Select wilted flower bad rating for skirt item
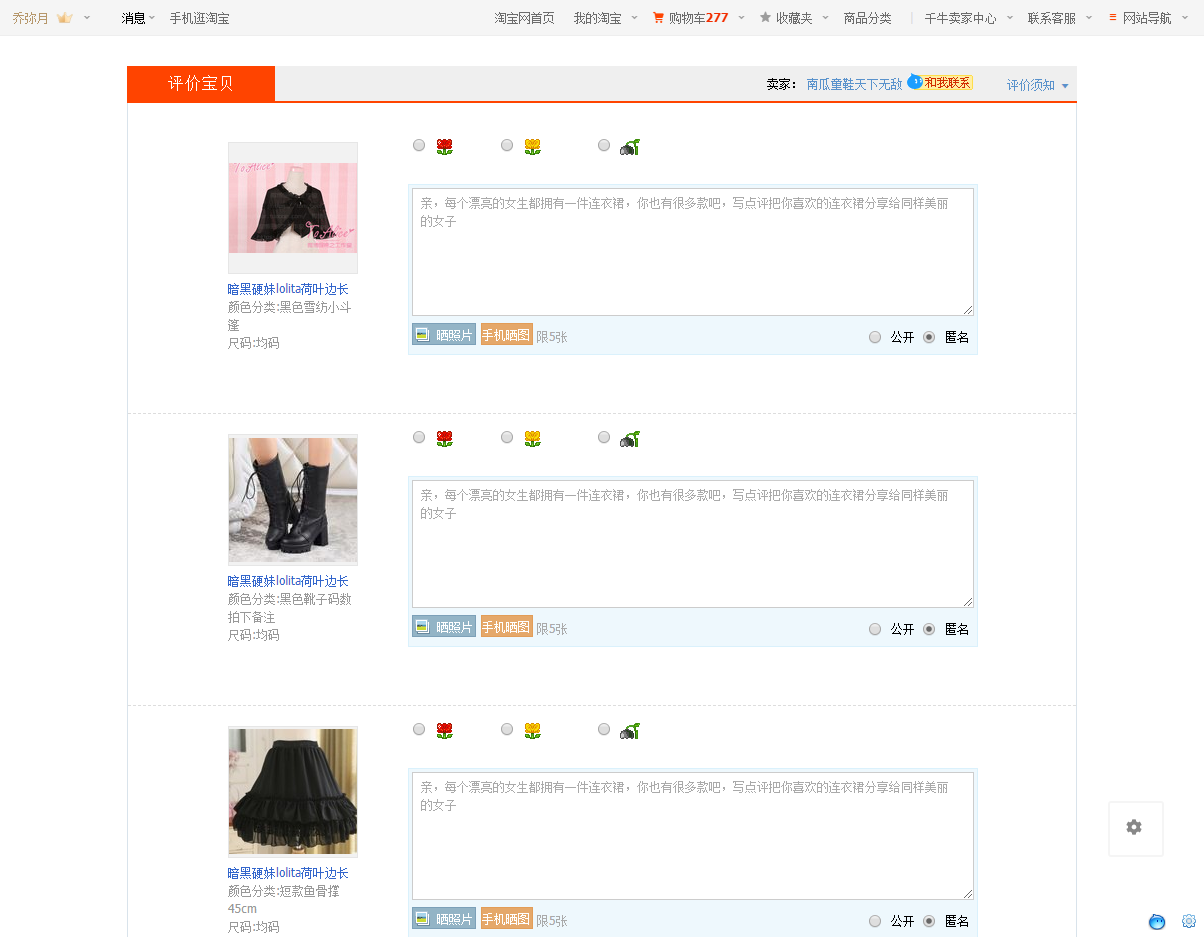This screenshot has height=937, width=1204. (604, 729)
